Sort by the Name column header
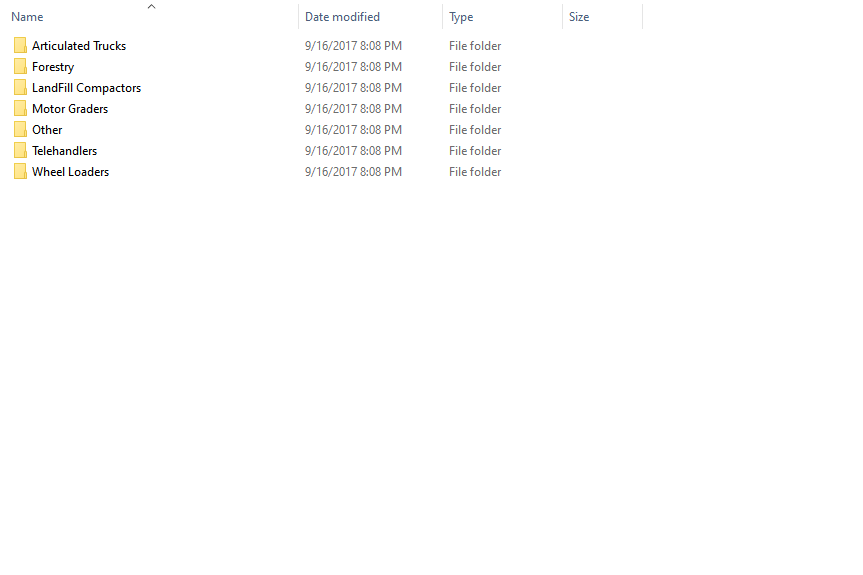 (x=27, y=17)
